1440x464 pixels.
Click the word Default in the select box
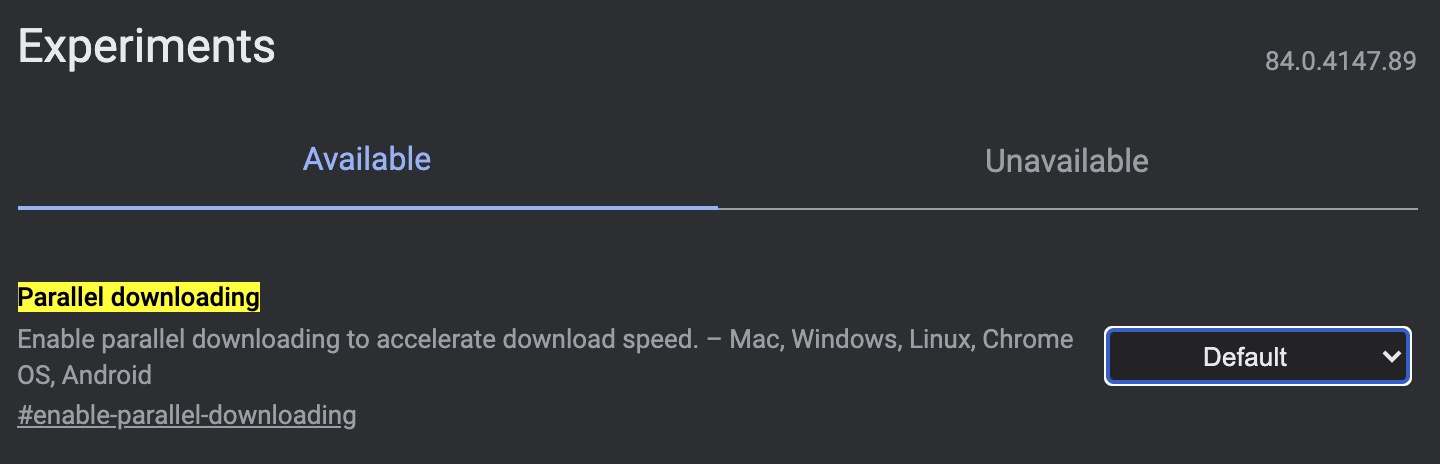(1245, 357)
